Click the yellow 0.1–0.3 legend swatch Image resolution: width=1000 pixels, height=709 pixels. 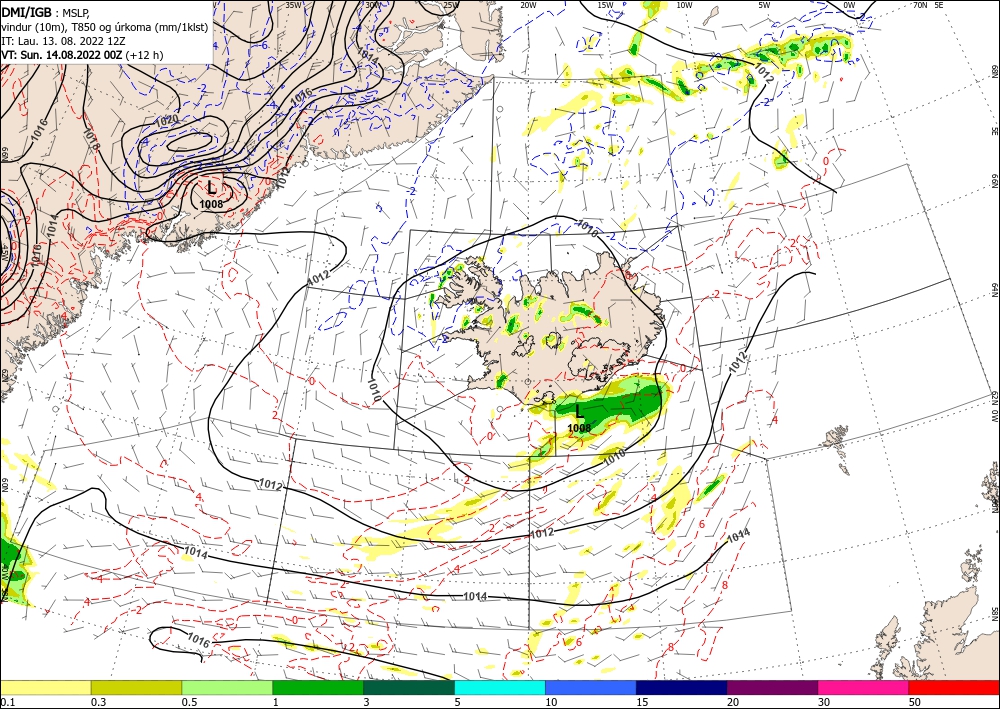pyautogui.click(x=45, y=687)
